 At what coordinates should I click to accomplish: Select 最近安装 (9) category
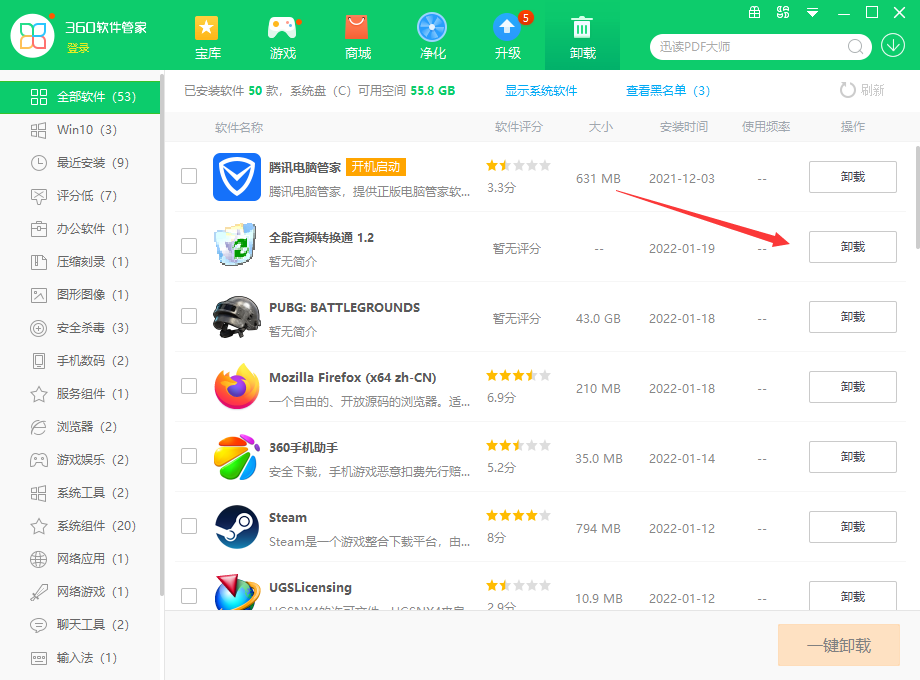coord(80,163)
